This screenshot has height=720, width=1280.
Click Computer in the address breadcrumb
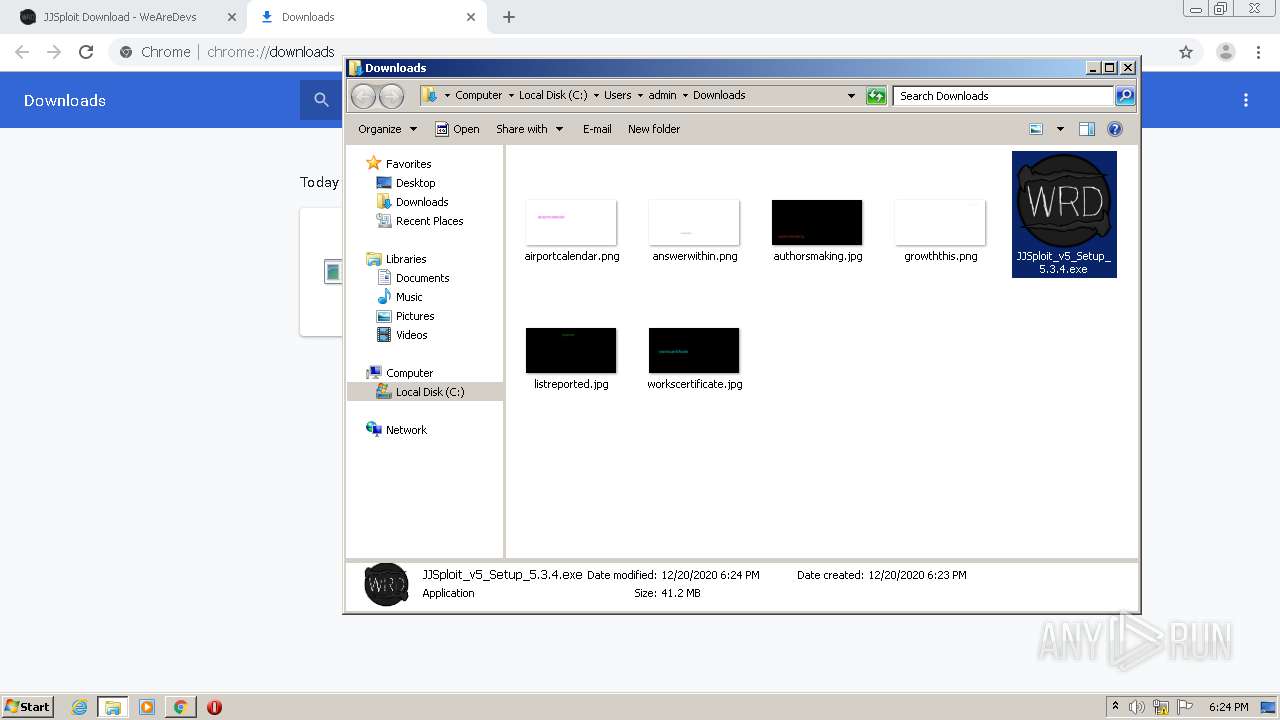pyautogui.click(x=478, y=96)
